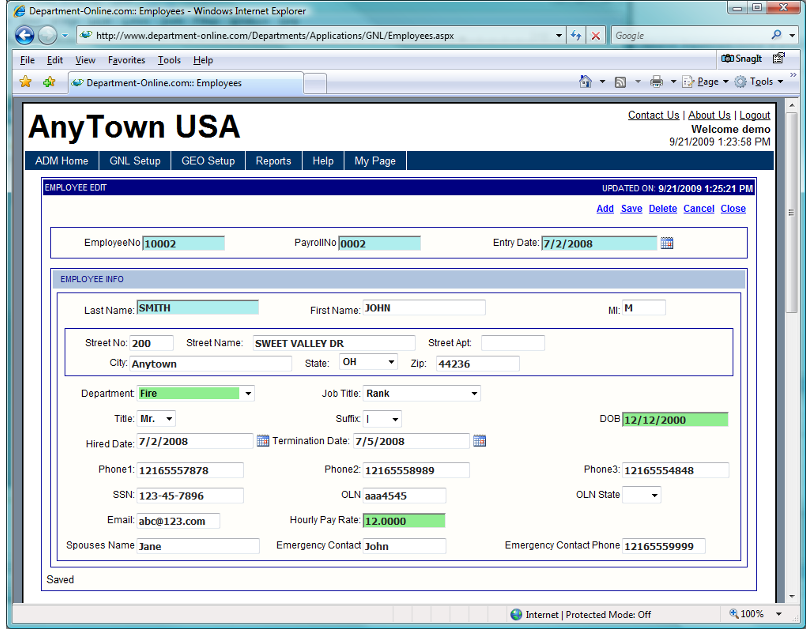Screen dimensions: 809x632
Task: Open the Reports navigation tab
Action: [273, 161]
